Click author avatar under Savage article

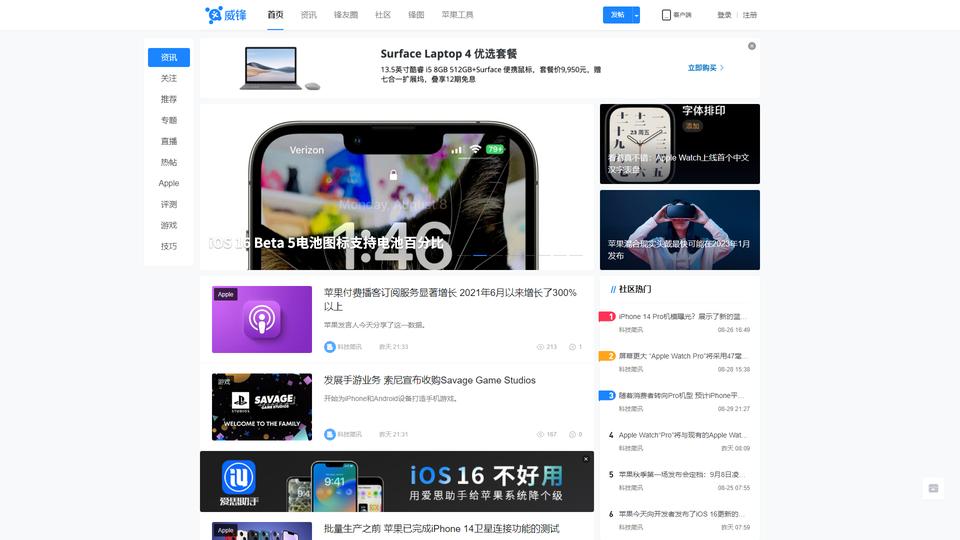tap(329, 435)
